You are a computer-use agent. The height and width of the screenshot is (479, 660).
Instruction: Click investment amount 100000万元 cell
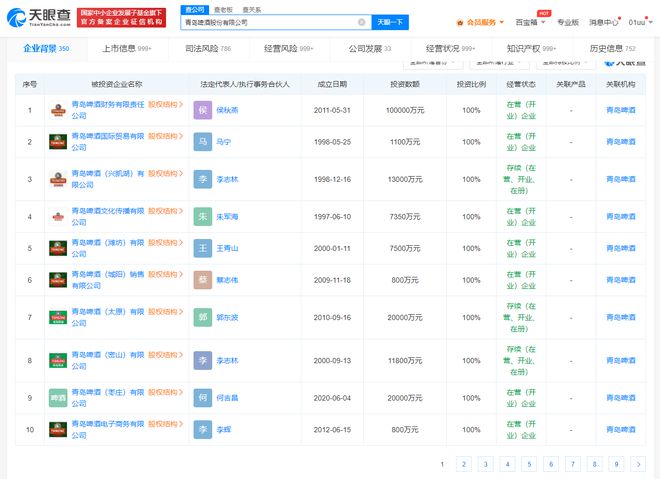(x=405, y=110)
